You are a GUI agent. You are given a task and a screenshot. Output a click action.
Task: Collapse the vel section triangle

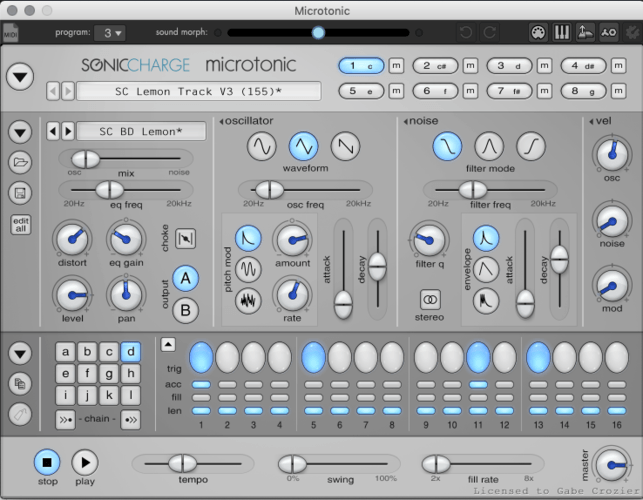pos(591,121)
